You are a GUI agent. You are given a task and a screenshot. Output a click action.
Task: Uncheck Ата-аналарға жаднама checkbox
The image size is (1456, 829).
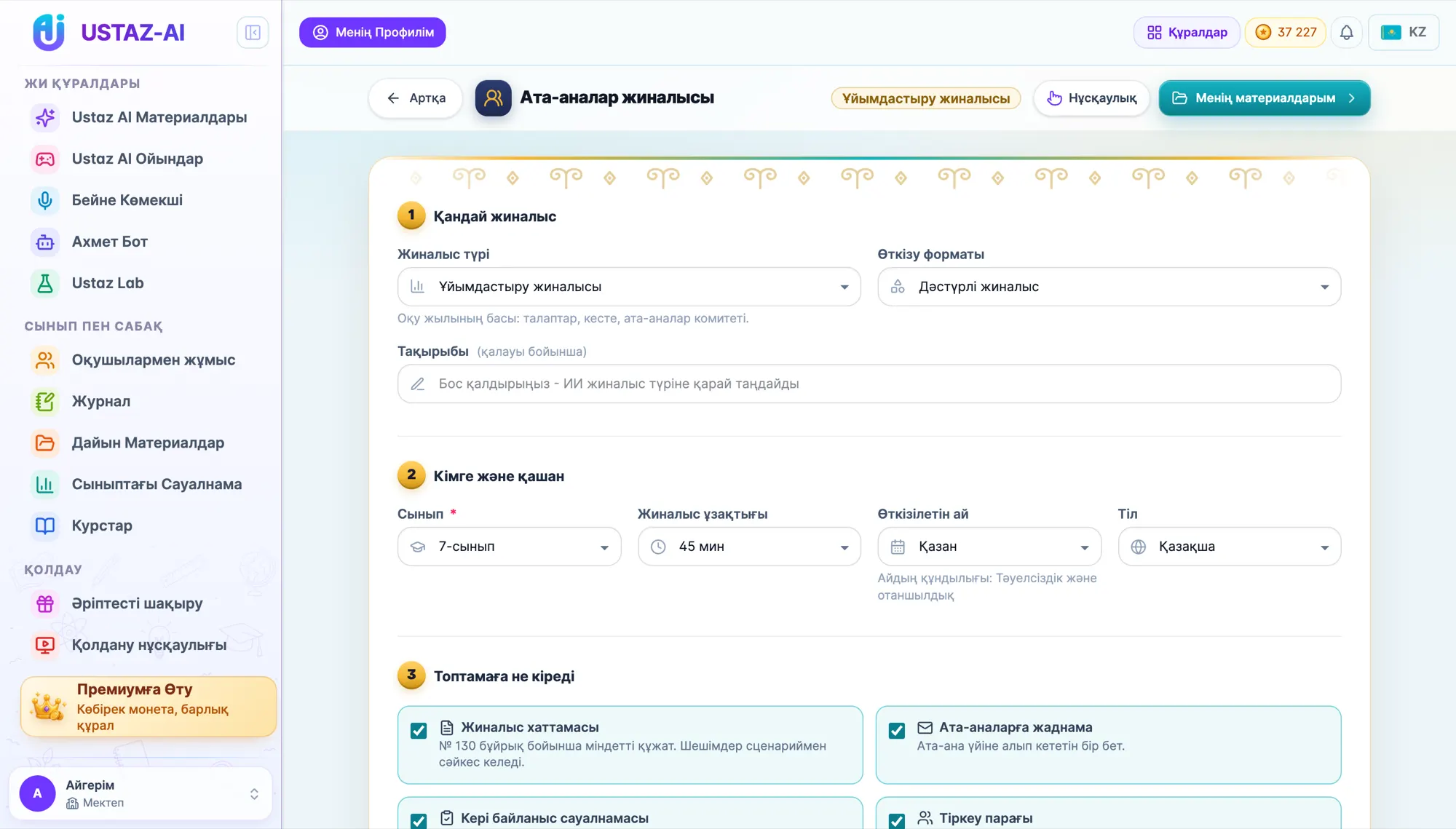pos(897,731)
